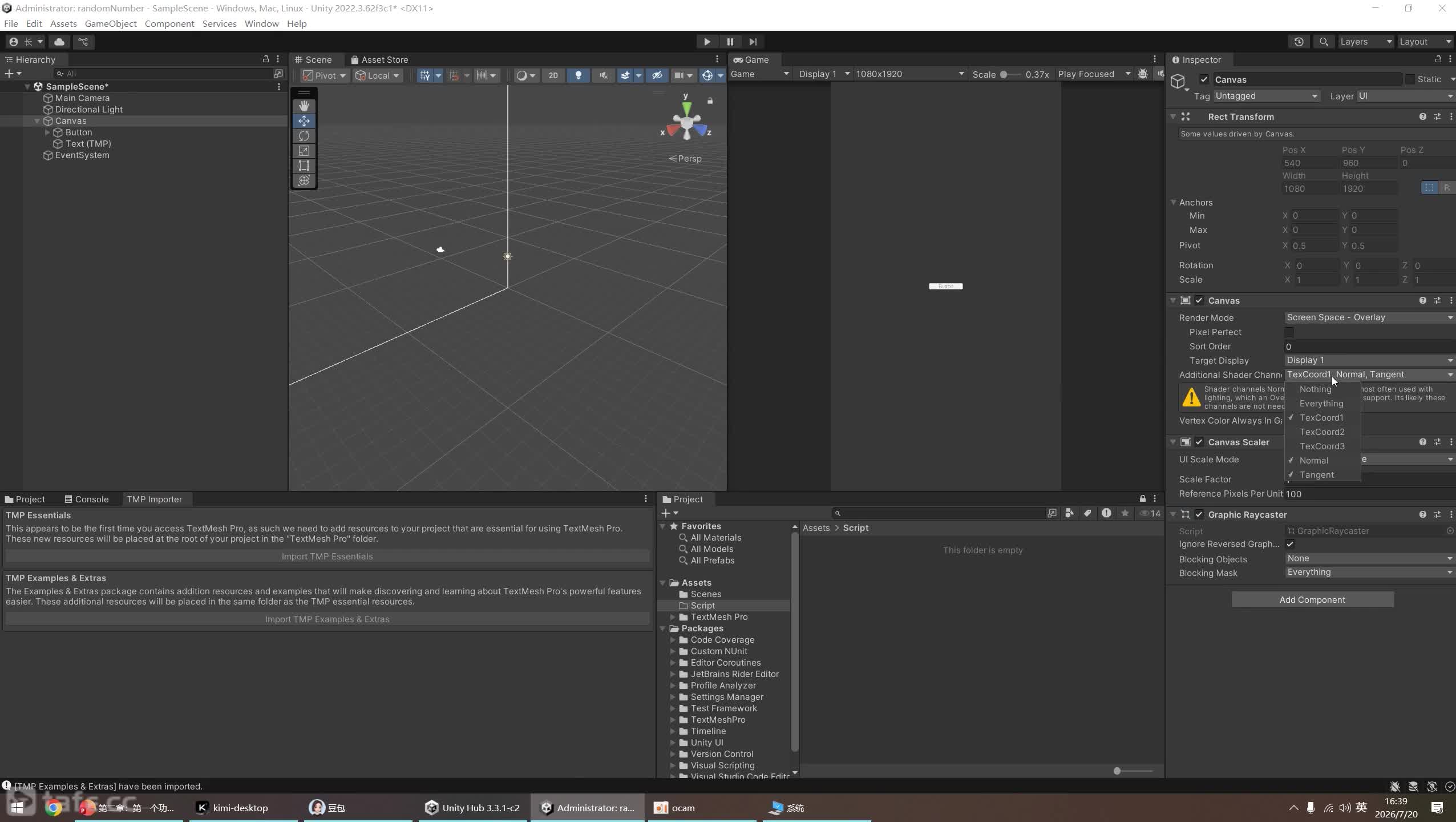Open Blocking Objects dropdown
The width and height of the screenshot is (1456, 822).
point(1369,558)
